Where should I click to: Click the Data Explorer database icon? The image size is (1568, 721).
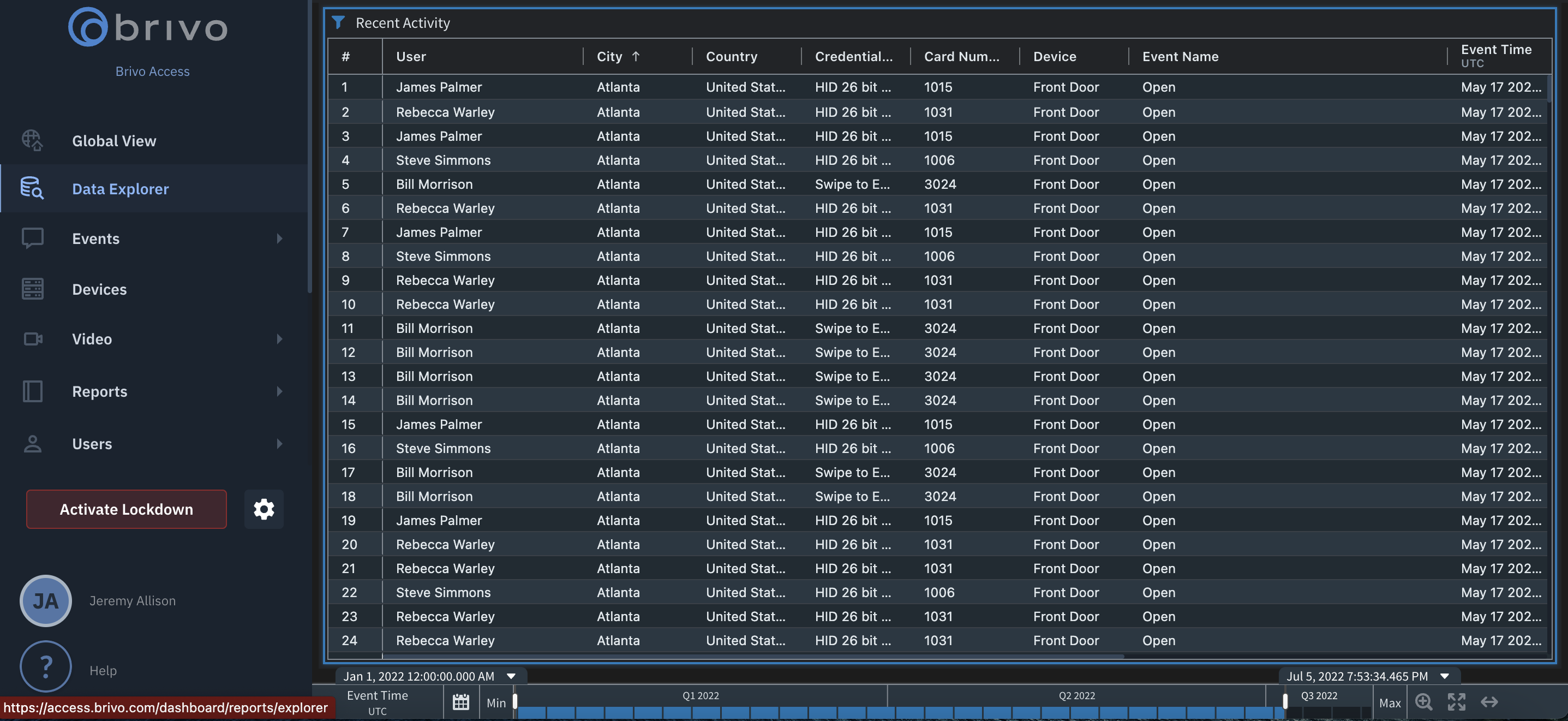click(32, 188)
